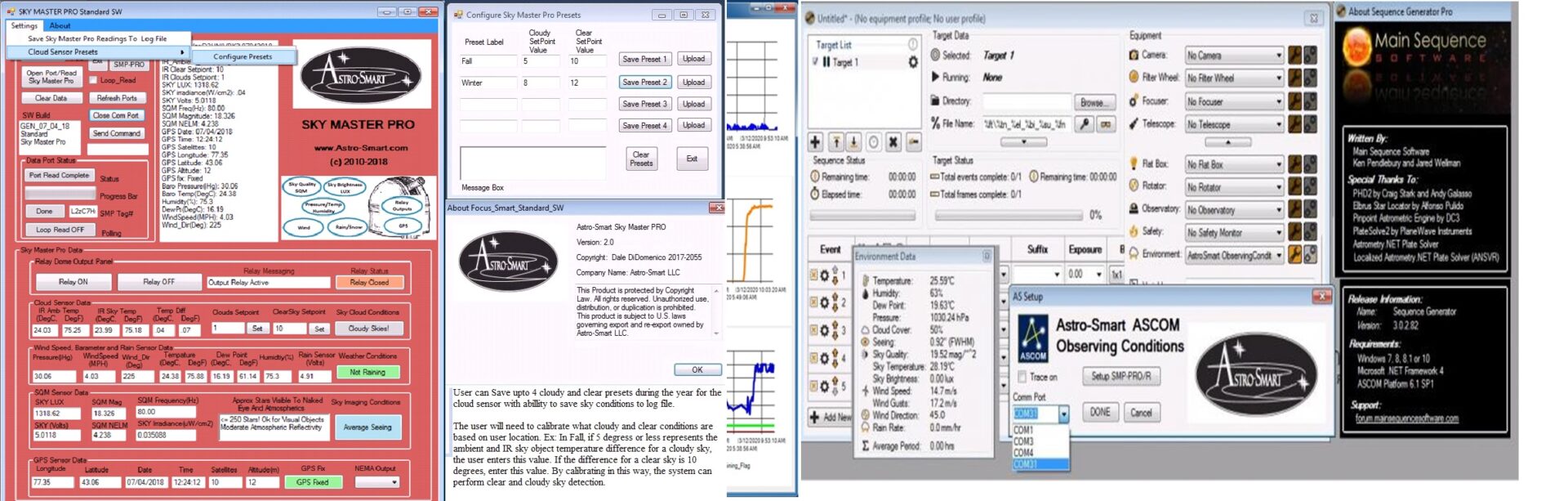Viewport: 1568px width, 501px height.
Task: Click the Data Port progress bar
Action: [x=60, y=195]
